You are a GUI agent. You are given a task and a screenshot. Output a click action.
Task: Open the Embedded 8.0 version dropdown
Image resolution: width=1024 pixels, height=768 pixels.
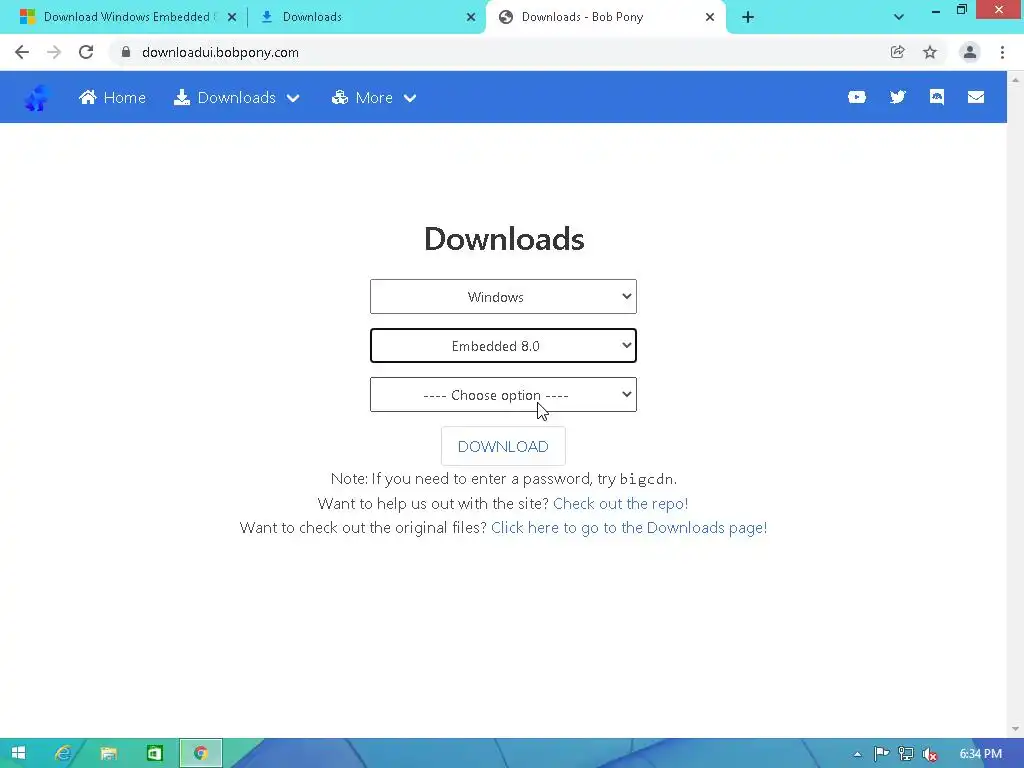503,345
